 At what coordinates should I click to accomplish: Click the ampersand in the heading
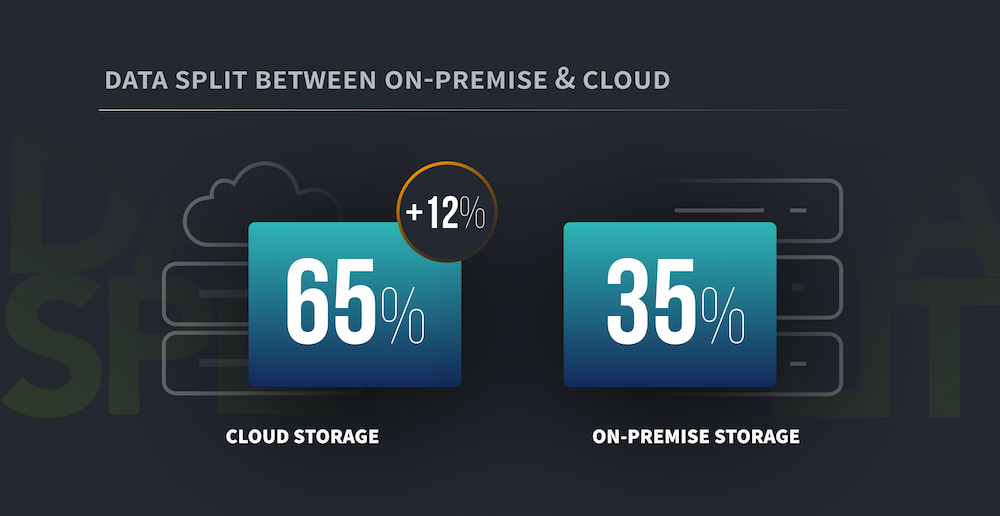[x=563, y=79]
